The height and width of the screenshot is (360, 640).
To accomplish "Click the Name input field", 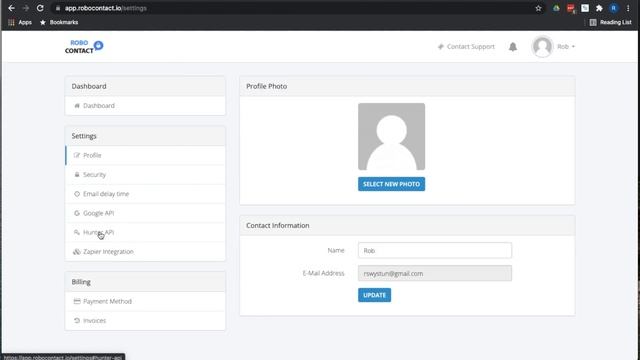I will click(x=435, y=250).
